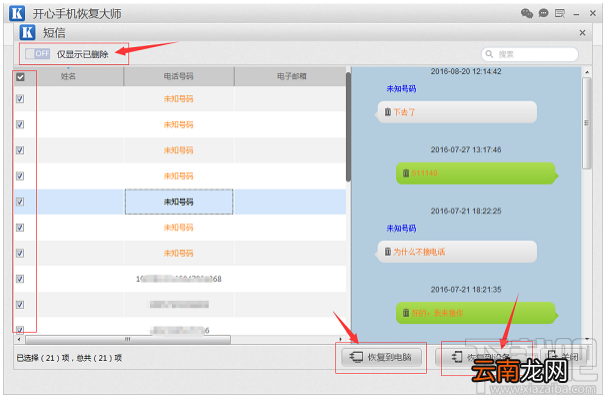Uncheck the sixth row 未知号码 checkbox

20,227
